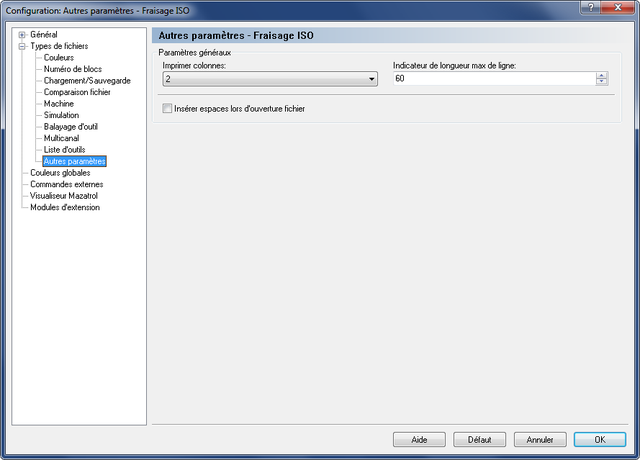
Task: Increase the max line length value
Action: pyautogui.click(x=601, y=75)
